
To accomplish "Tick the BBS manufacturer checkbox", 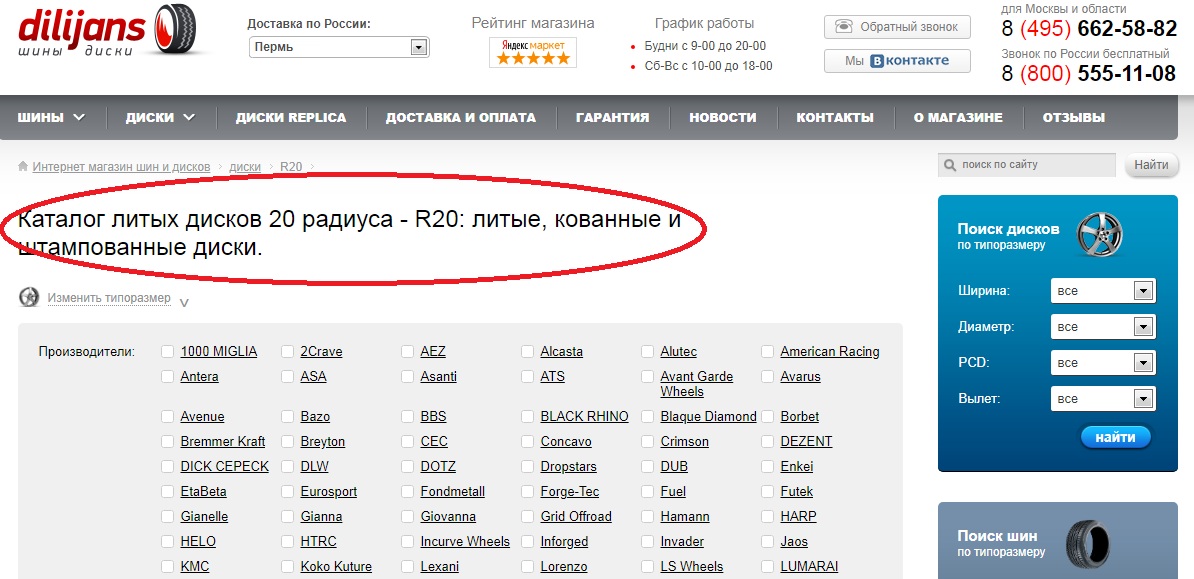I will (x=408, y=416).
